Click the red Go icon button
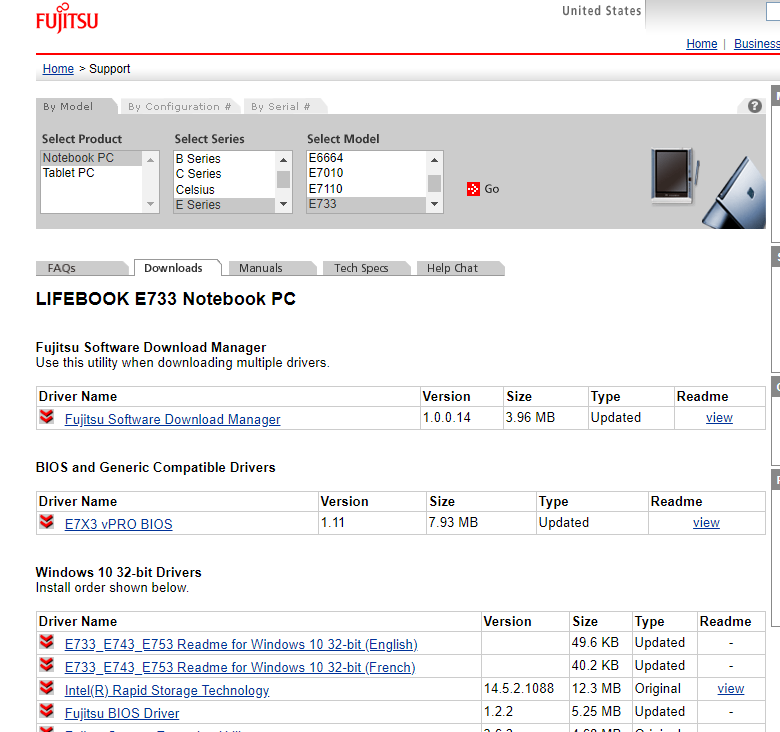This screenshot has width=780, height=732. click(473, 189)
